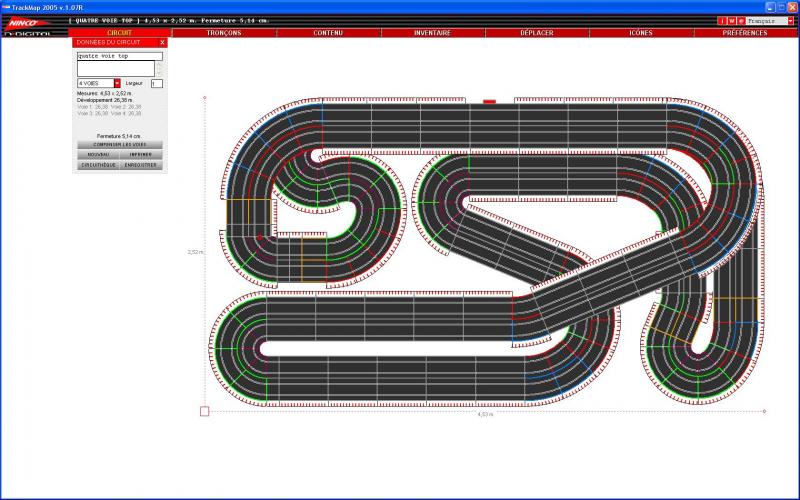Click the Imprimer button

pyautogui.click(x=140, y=155)
